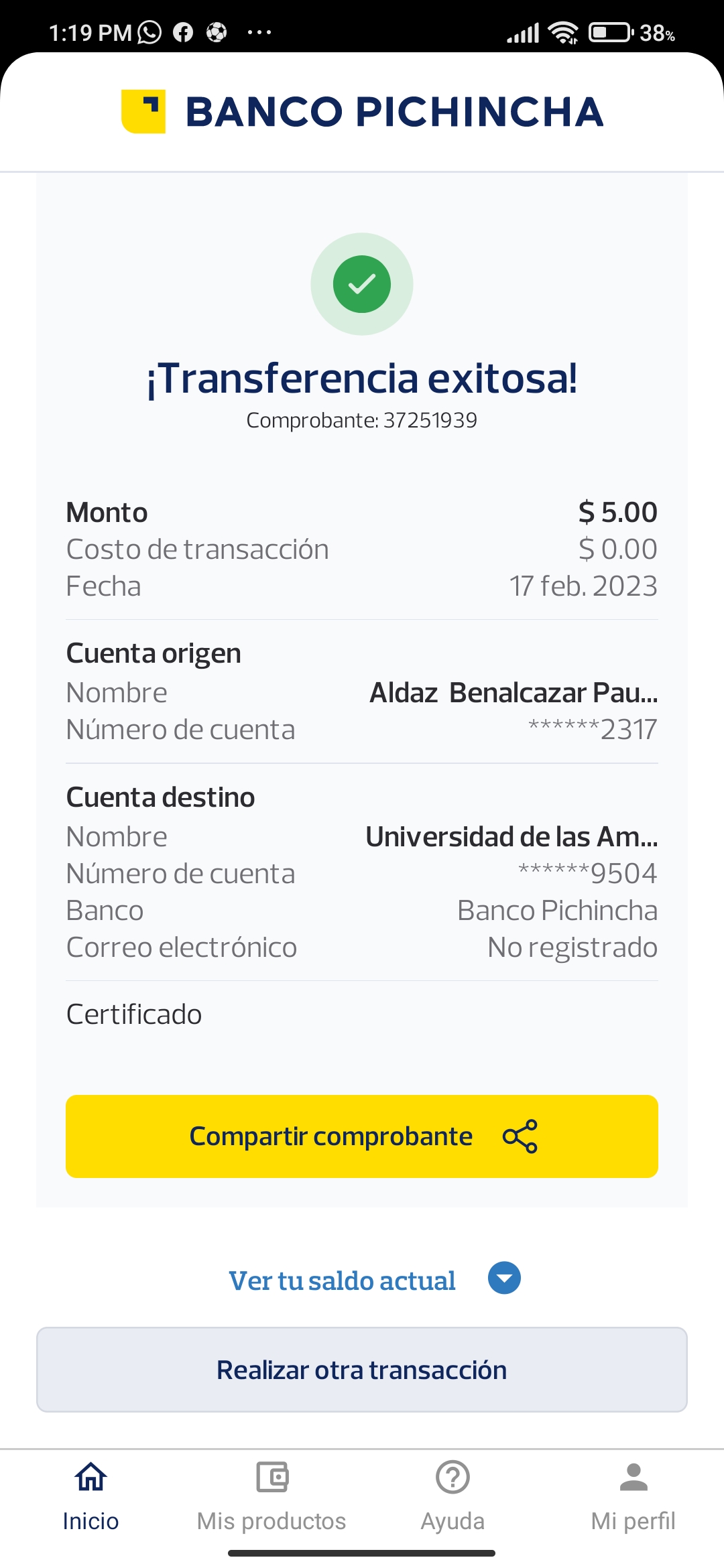Tap the status bar overflow dots

259,32
